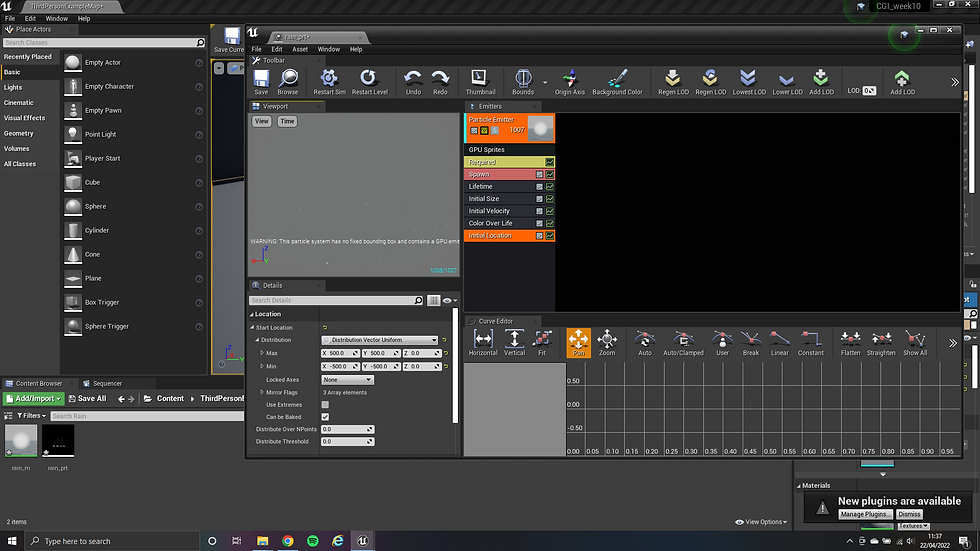Image resolution: width=980 pixels, height=551 pixels.
Task: Activate Pan mode in Curve Editor
Action: 578,343
